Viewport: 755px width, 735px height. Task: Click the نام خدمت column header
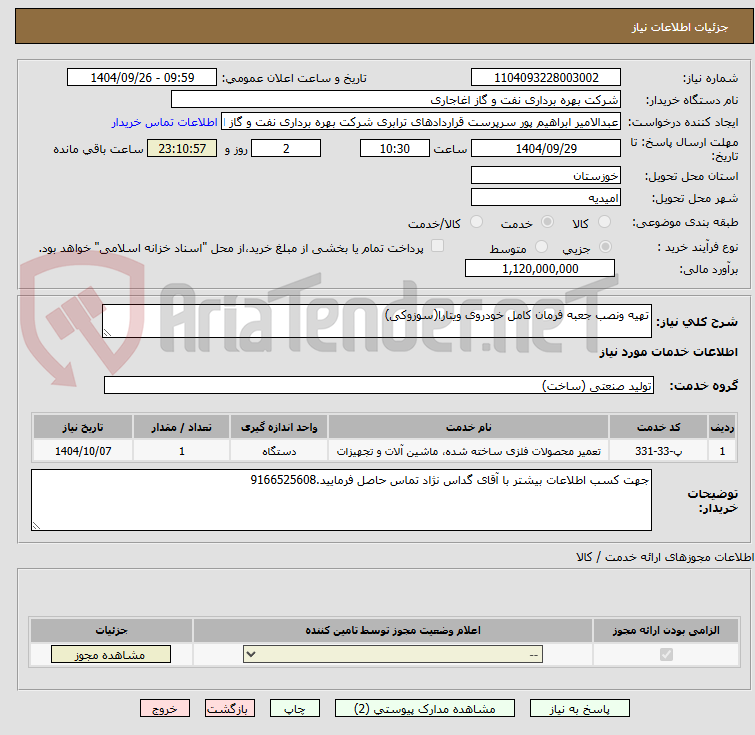[469, 427]
